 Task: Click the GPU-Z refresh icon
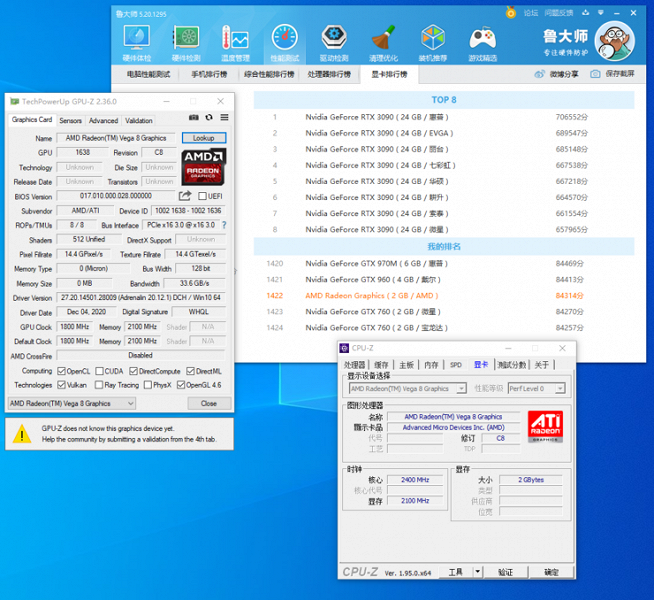(208, 119)
